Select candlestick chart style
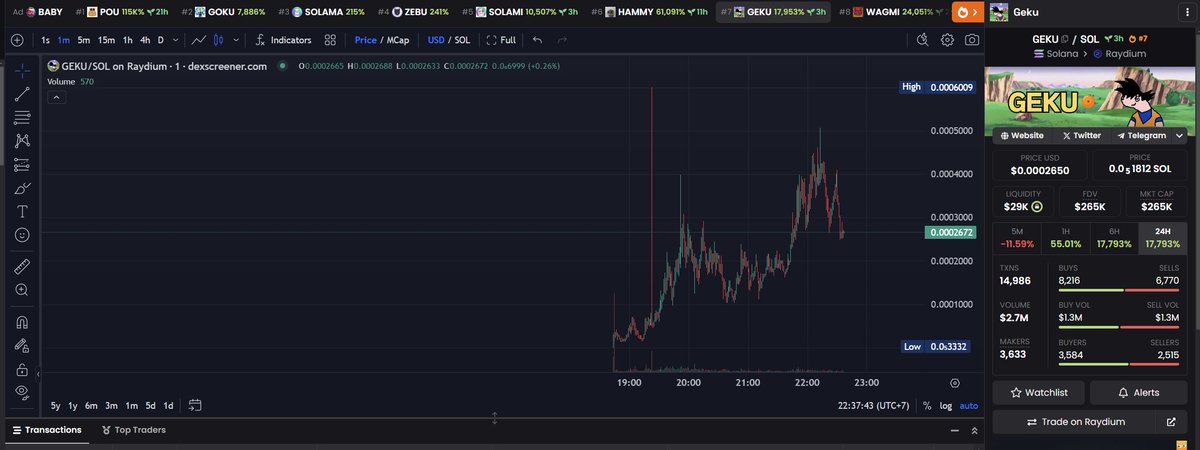Viewport: 1200px width, 450px height. click(219, 40)
